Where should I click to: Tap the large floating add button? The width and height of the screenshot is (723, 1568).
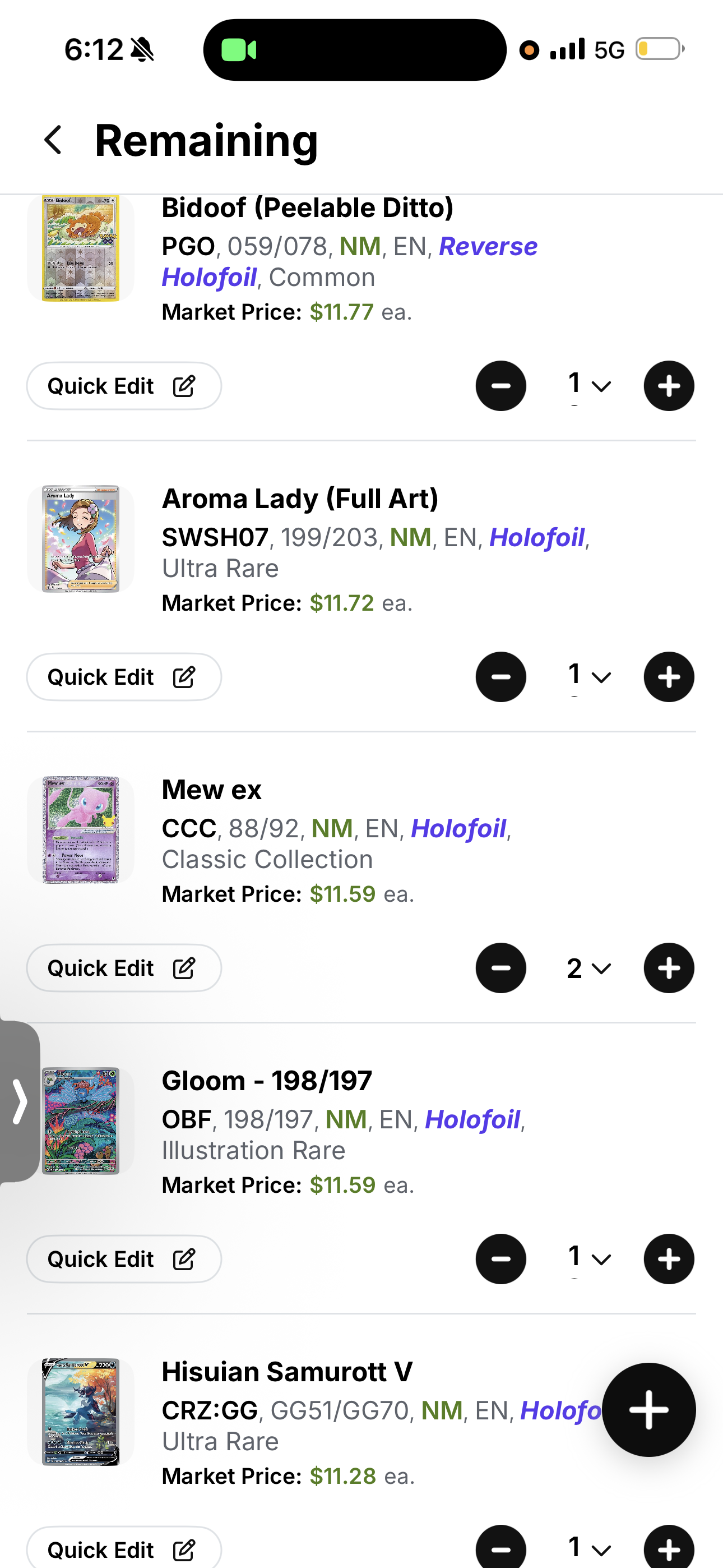[x=649, y=1409]
